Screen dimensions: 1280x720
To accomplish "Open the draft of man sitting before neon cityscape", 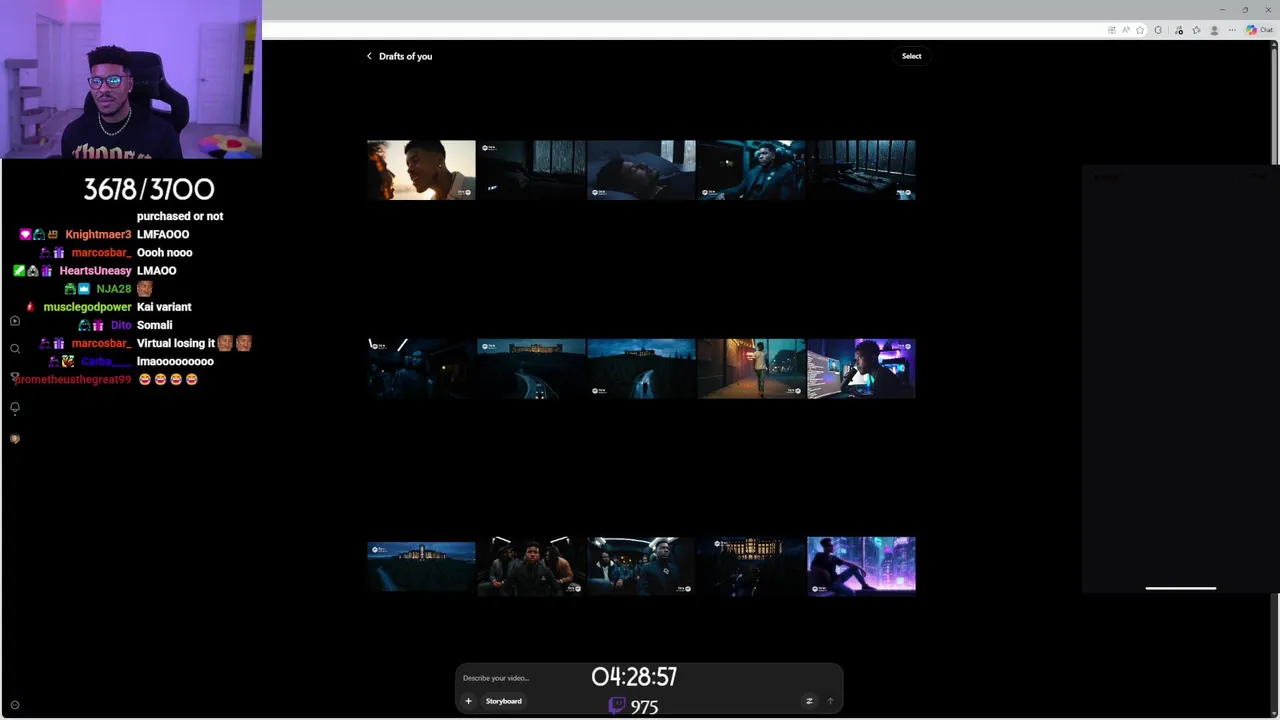I will tap(861, 566).
